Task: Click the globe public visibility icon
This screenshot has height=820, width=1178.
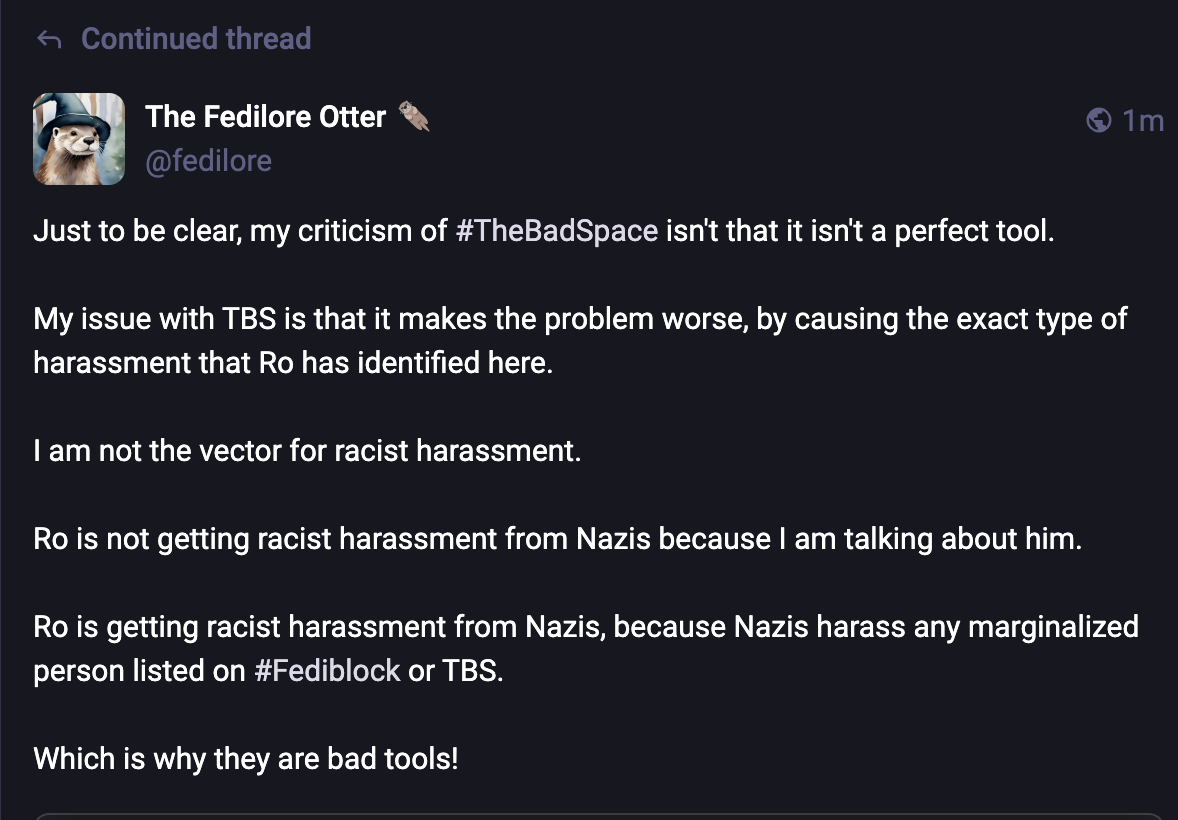Action: pos(1098,121)
